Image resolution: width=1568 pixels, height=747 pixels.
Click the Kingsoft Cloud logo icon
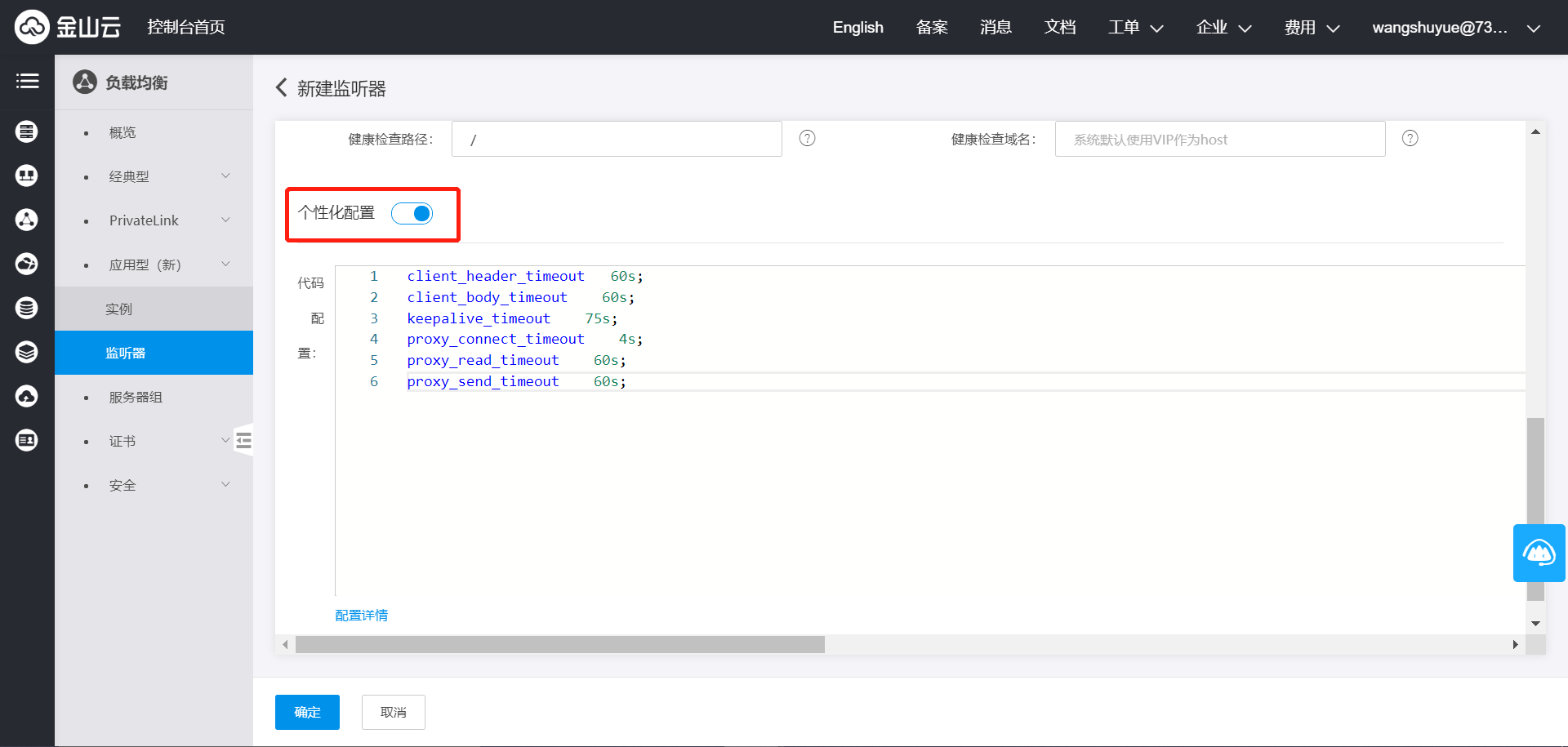coord(32,27)
